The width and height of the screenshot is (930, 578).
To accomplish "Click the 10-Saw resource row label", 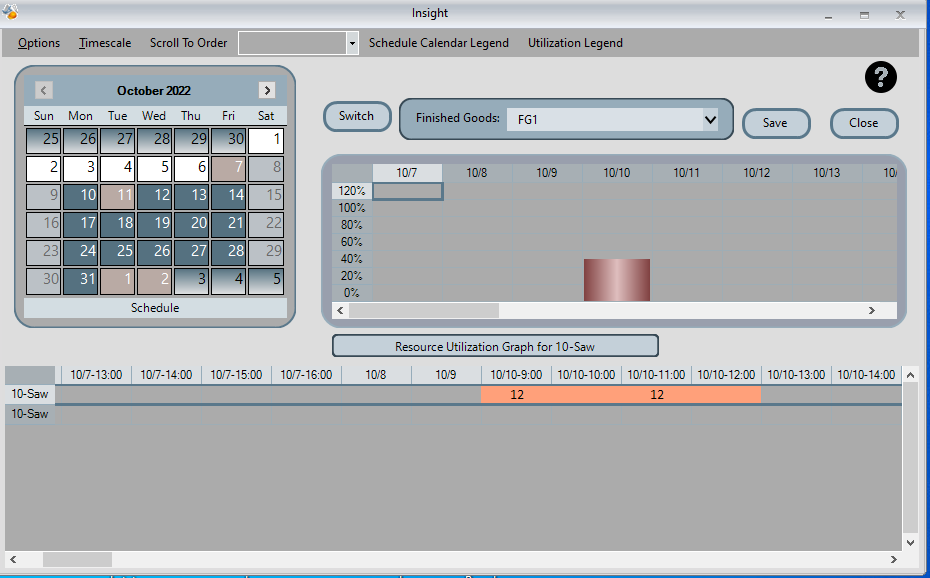I will pos(29,394).
